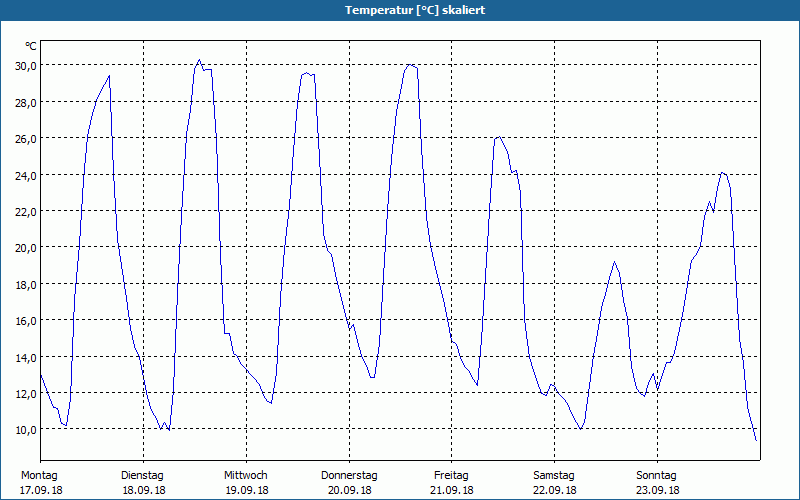The width and height of the screenshot is (800, 500).
Task: Click the 22,0 y-axis label
Action: (x=26, y=211)
